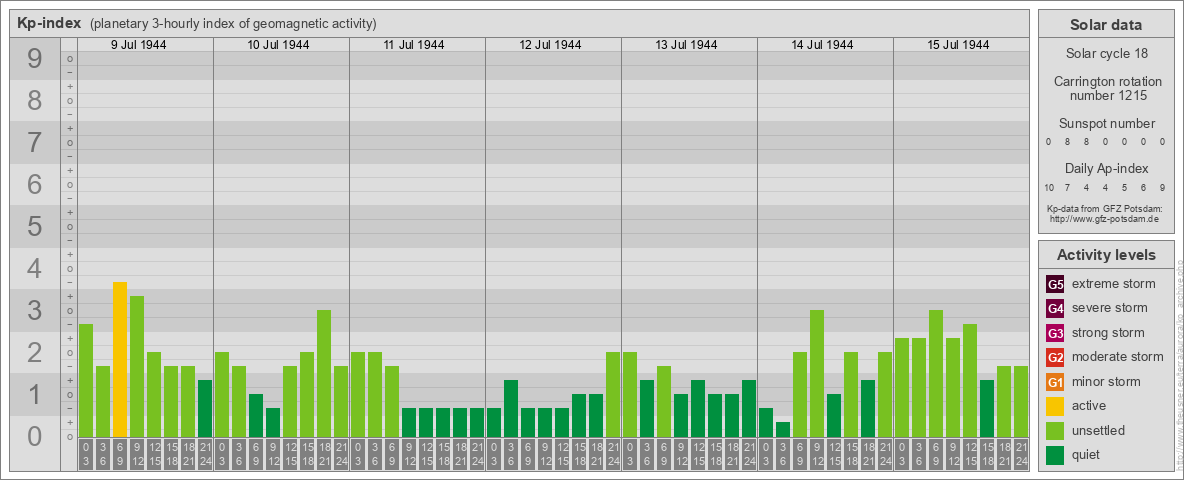Click the Kp-index chart title
This screenshot has width=1184, height=480.
click(x=49, y=23)
